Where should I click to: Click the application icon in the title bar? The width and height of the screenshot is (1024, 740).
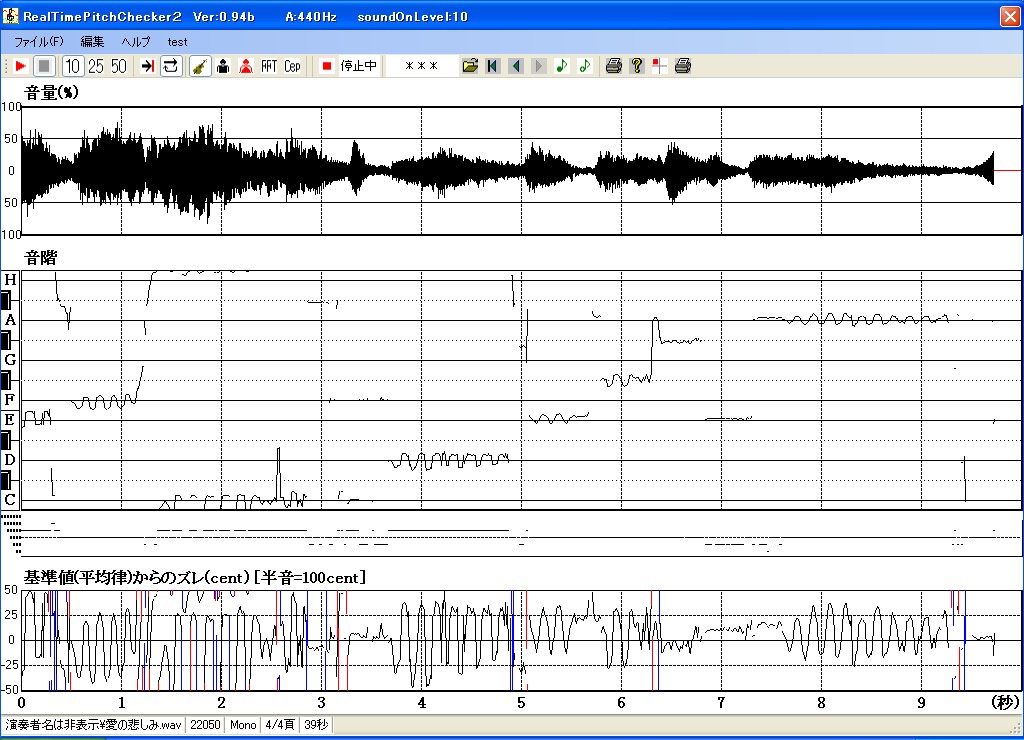tap(10, 16)
